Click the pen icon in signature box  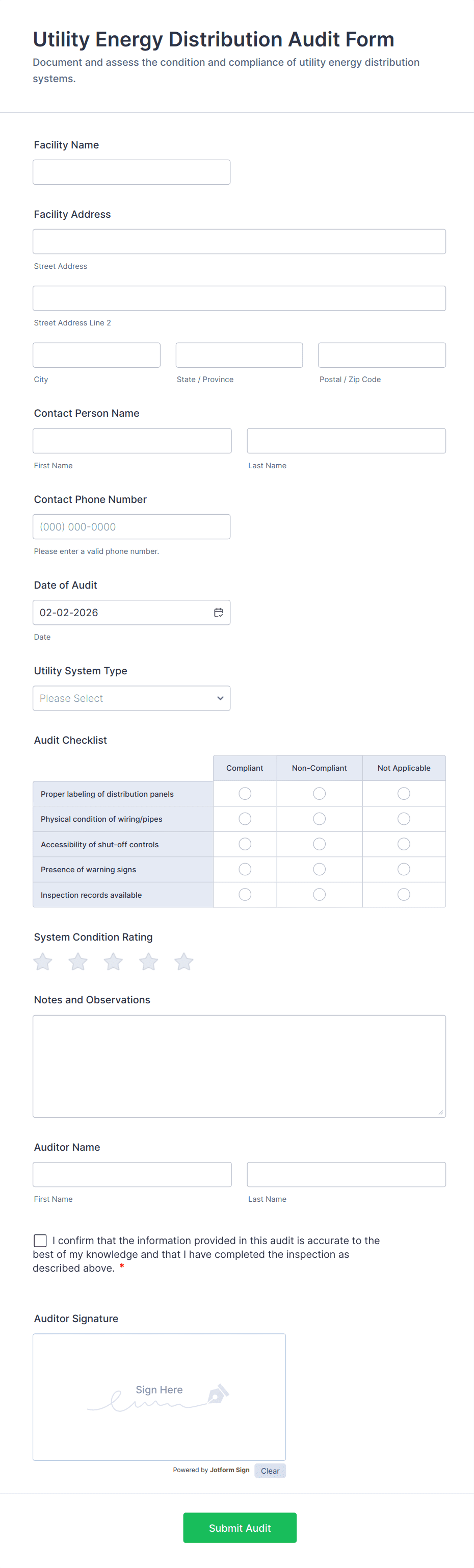(218, 1394)
